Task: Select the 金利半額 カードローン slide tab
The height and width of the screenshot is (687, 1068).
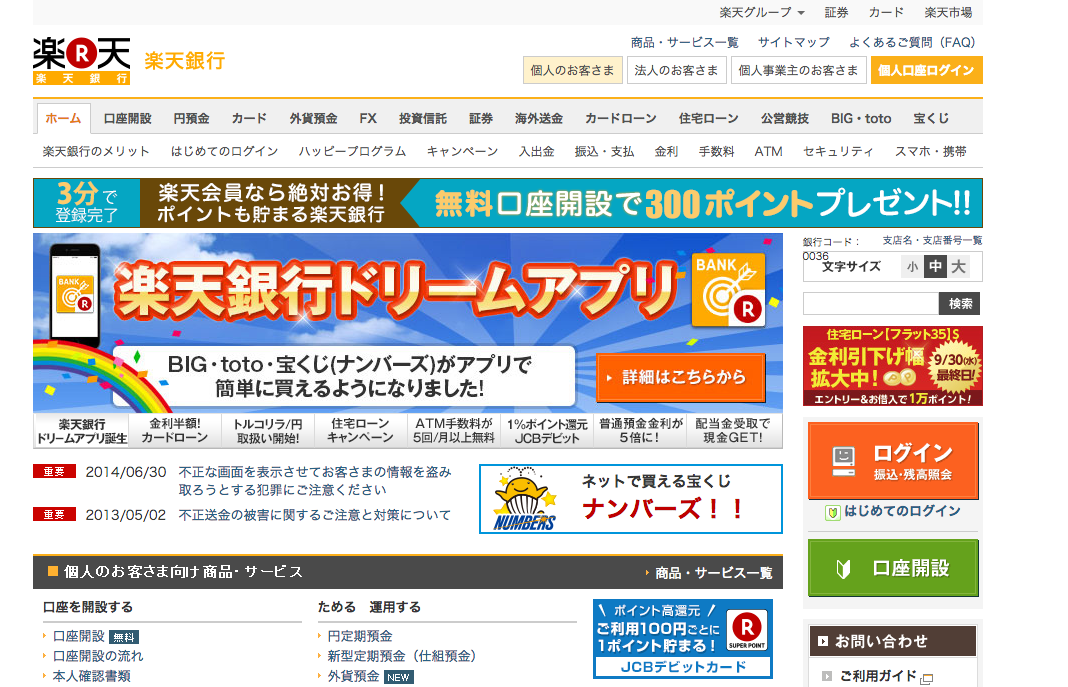Action: (x=175, y=430)
